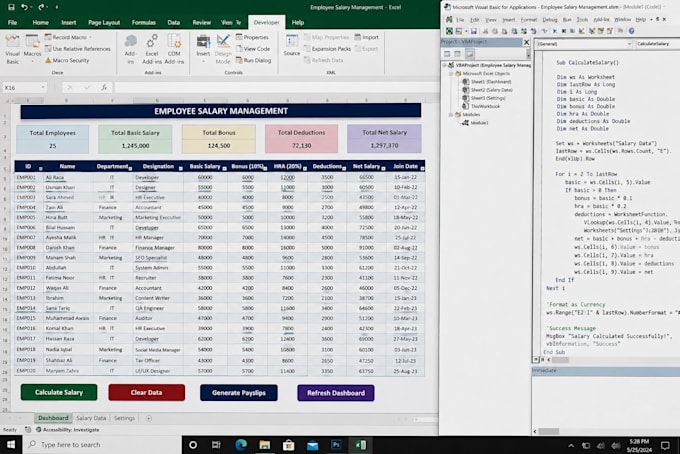Image resolution: width=680 pixels, height=454 pixels.
Task: Select Module1 in project tree
Action: [475, 123]
